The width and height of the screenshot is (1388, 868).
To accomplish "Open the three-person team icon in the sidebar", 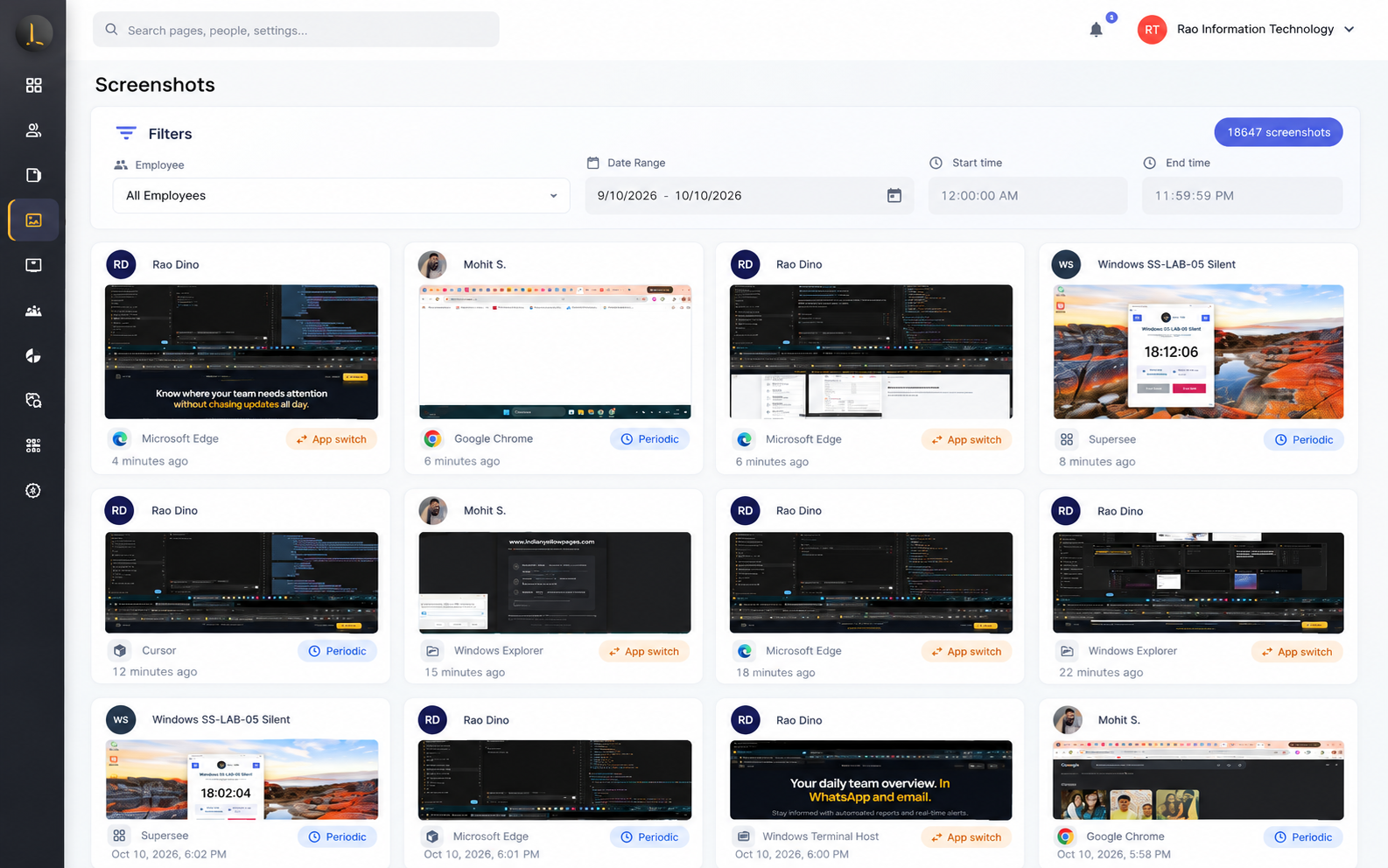I will coord(33,311).
